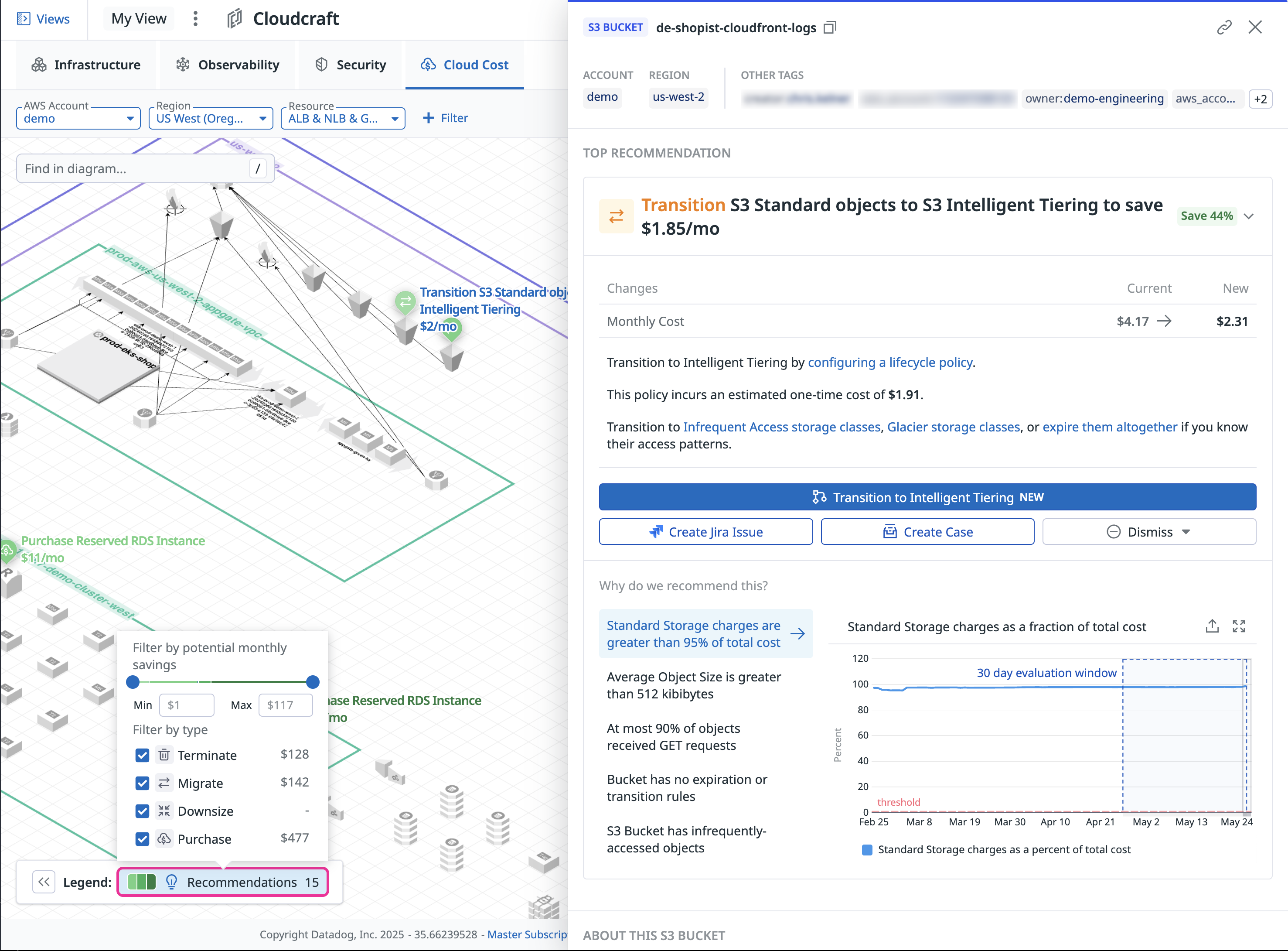Click the Cloudcraft logo icon

point(234,19)
